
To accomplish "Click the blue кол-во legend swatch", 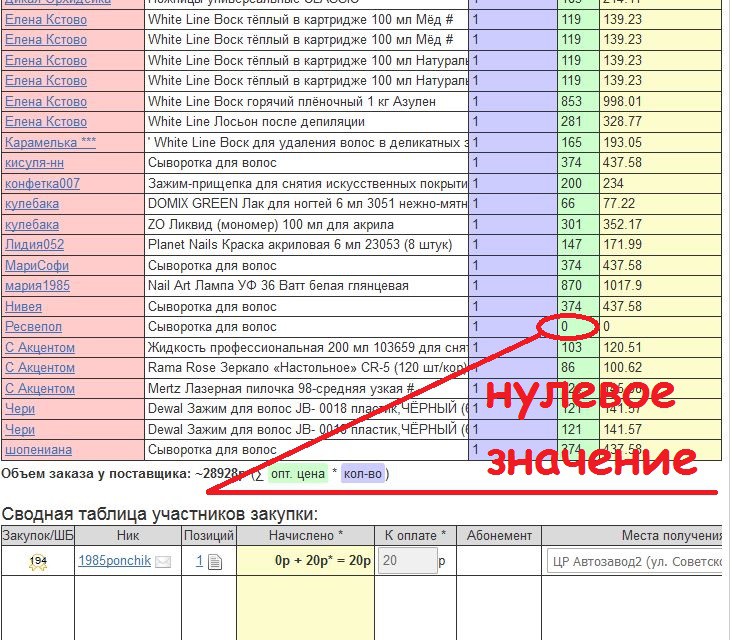I will (363, 474).
